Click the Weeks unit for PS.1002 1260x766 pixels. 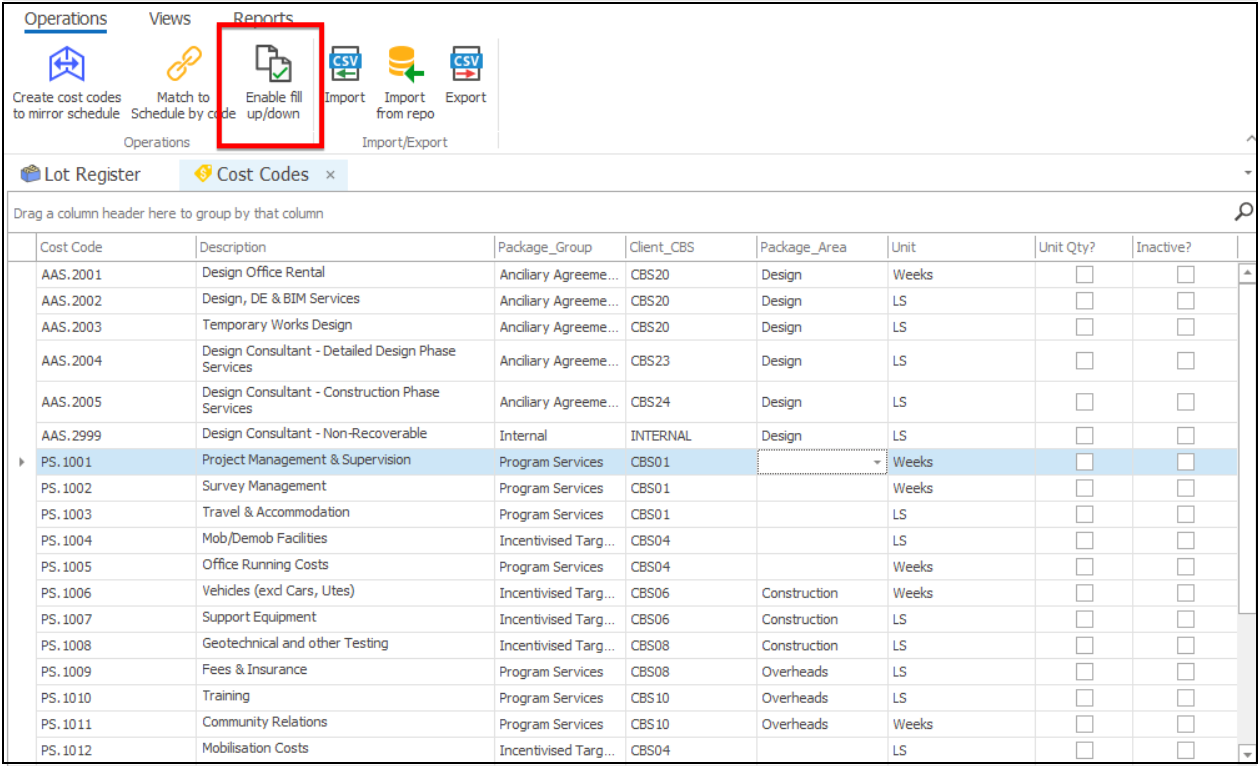click(x=960, y=488)
